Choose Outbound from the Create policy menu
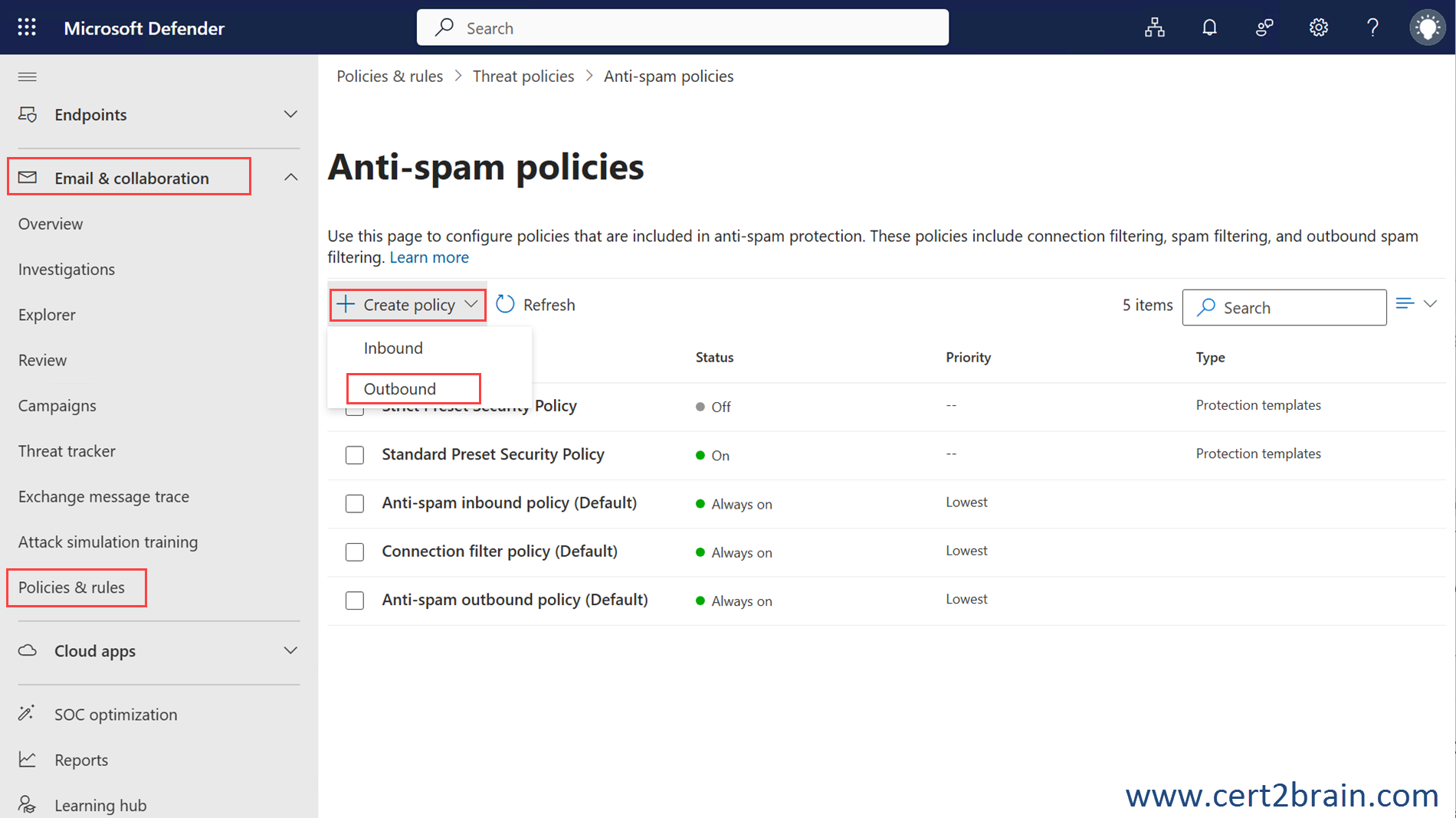The width and height of the screenshot is (1456, 818). pos(400,389)
